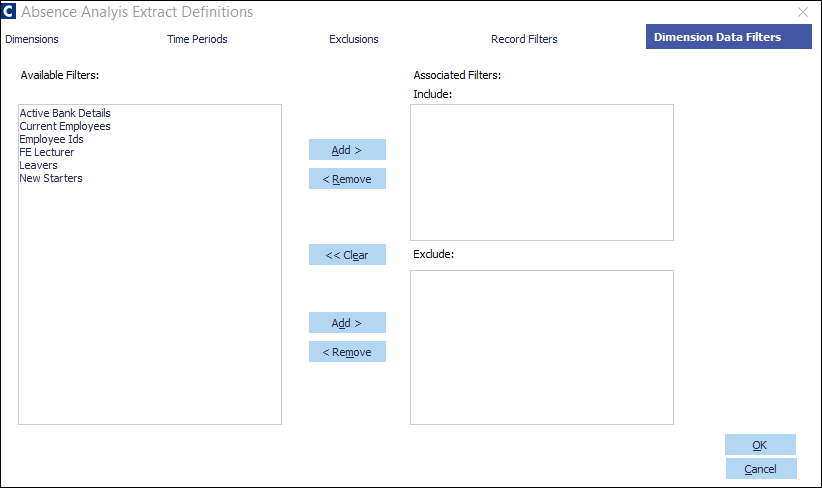Confirm with the OK button

[760, 444]
